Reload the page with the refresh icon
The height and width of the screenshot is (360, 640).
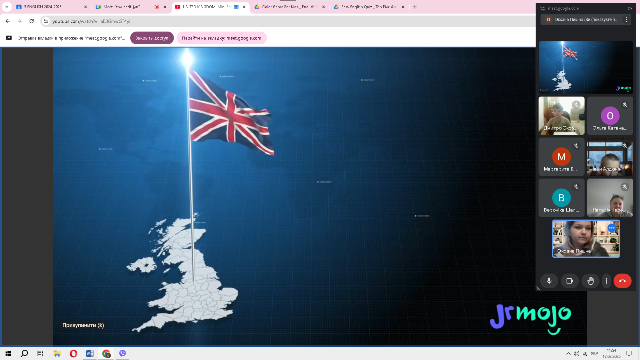pos(31,21)
